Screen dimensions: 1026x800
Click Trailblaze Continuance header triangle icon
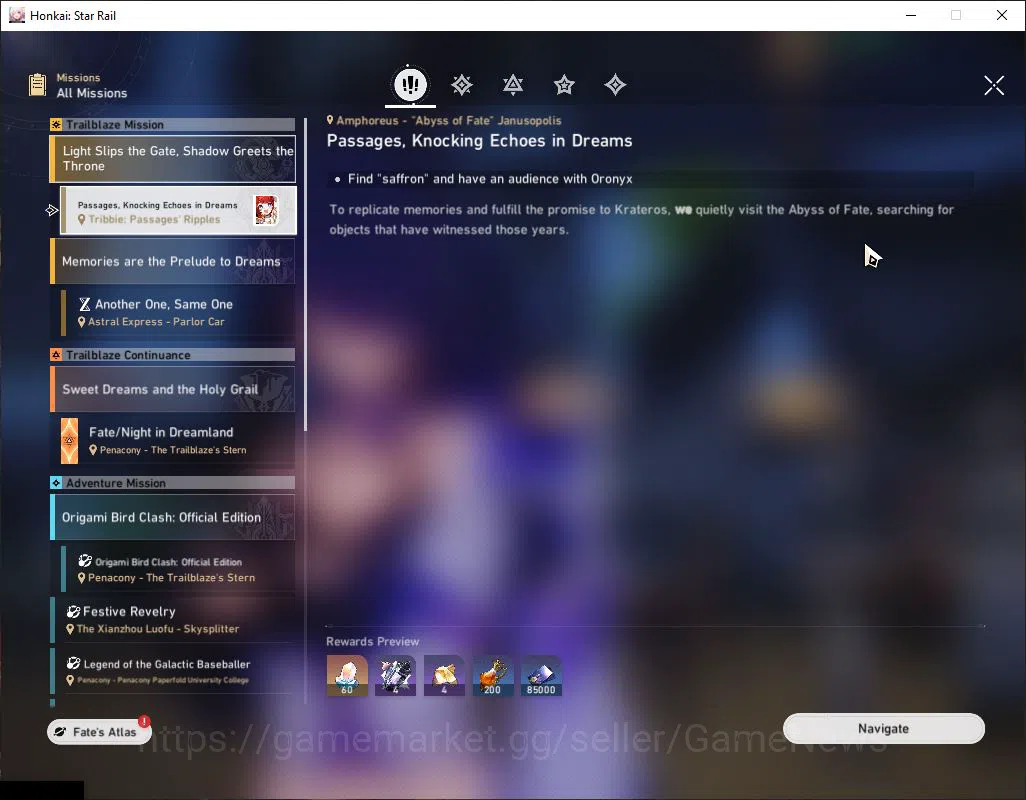coord(56,355)
